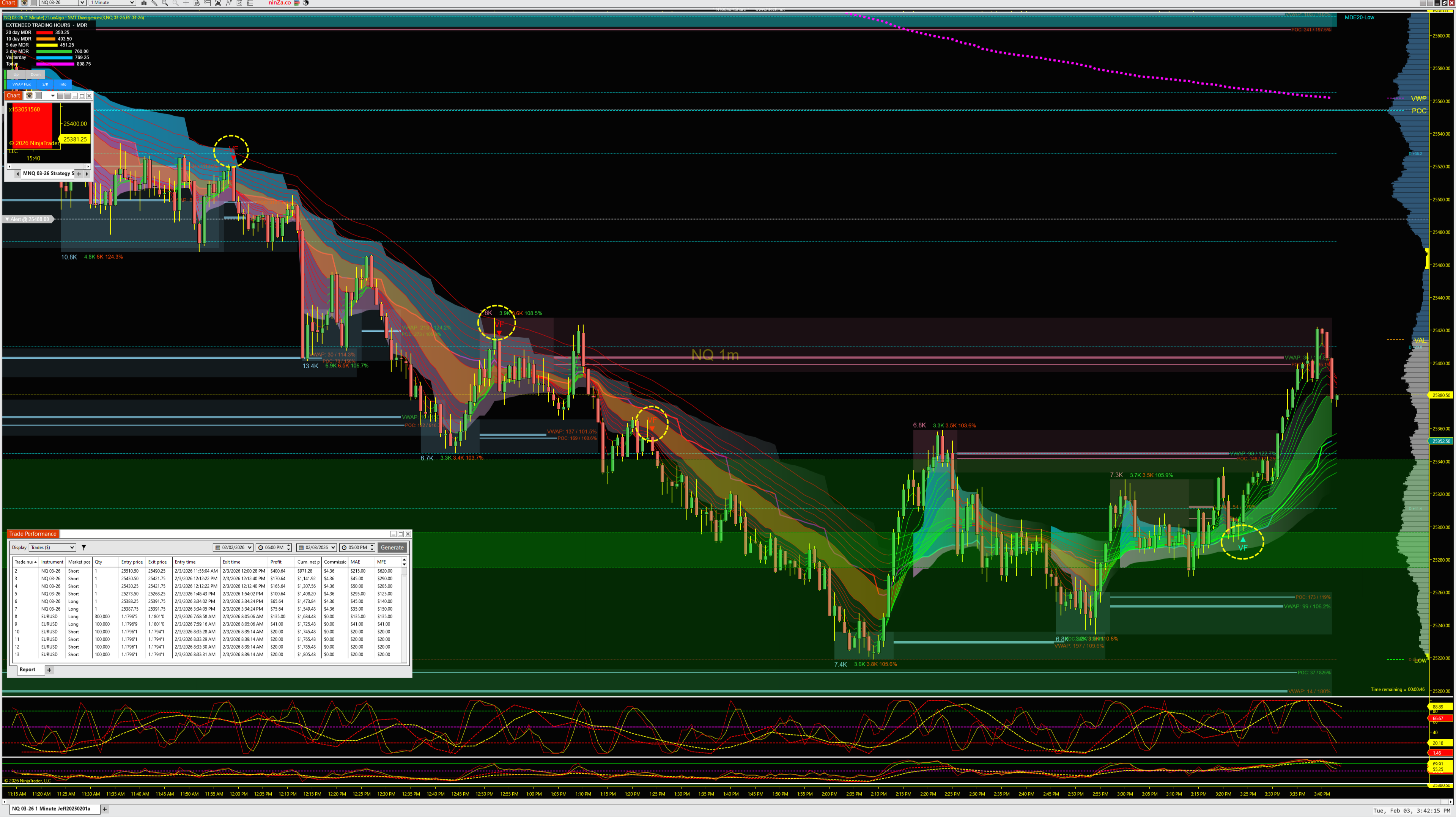The width and height of the screenshot is (1456, 817).
Task: Select the Report tab in Trade Performance
Action: click(x=27, y=669)
